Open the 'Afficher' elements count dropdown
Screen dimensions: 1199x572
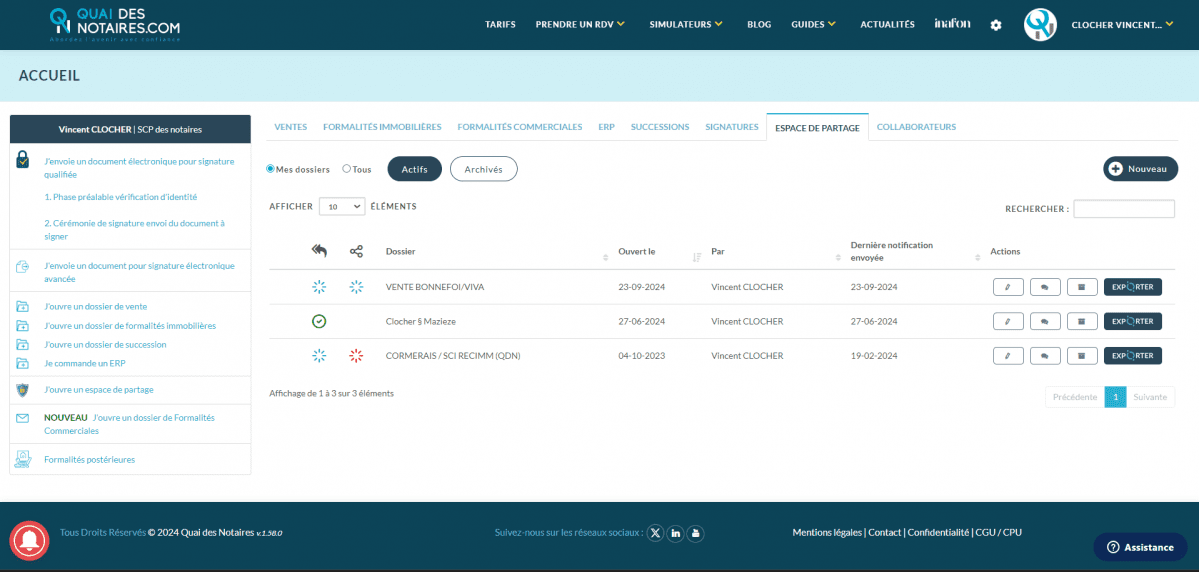click(x=341, y=207)
